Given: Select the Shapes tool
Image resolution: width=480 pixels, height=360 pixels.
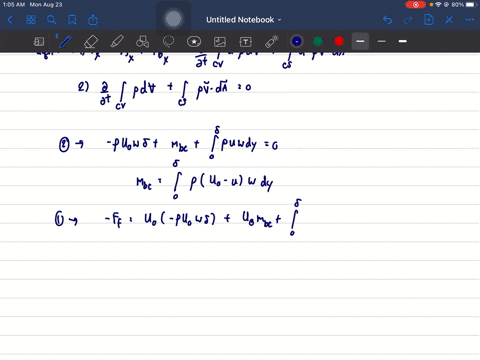Looking at the screenshot, I should click(x=142, y=42).
